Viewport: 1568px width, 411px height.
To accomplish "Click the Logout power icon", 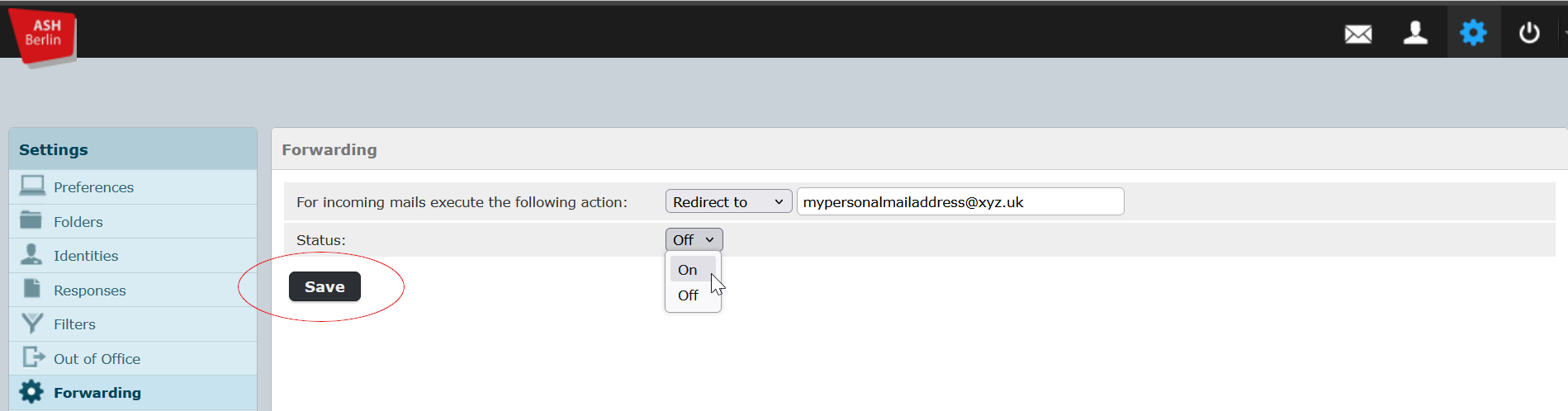I will [1529, 33].
